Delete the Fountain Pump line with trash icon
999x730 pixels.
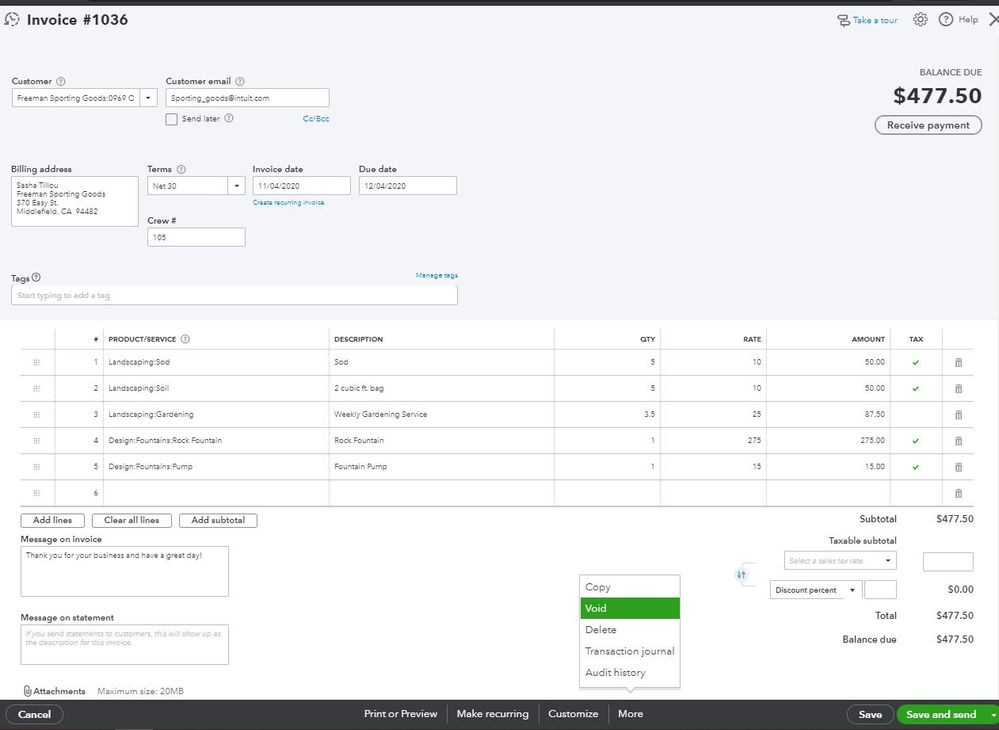958,467
